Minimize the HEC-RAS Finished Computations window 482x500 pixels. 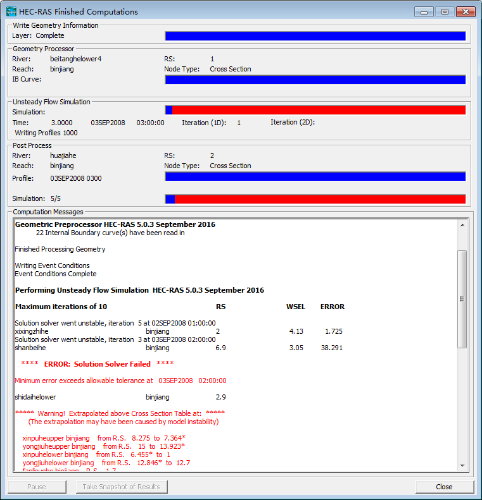point(424,12)
